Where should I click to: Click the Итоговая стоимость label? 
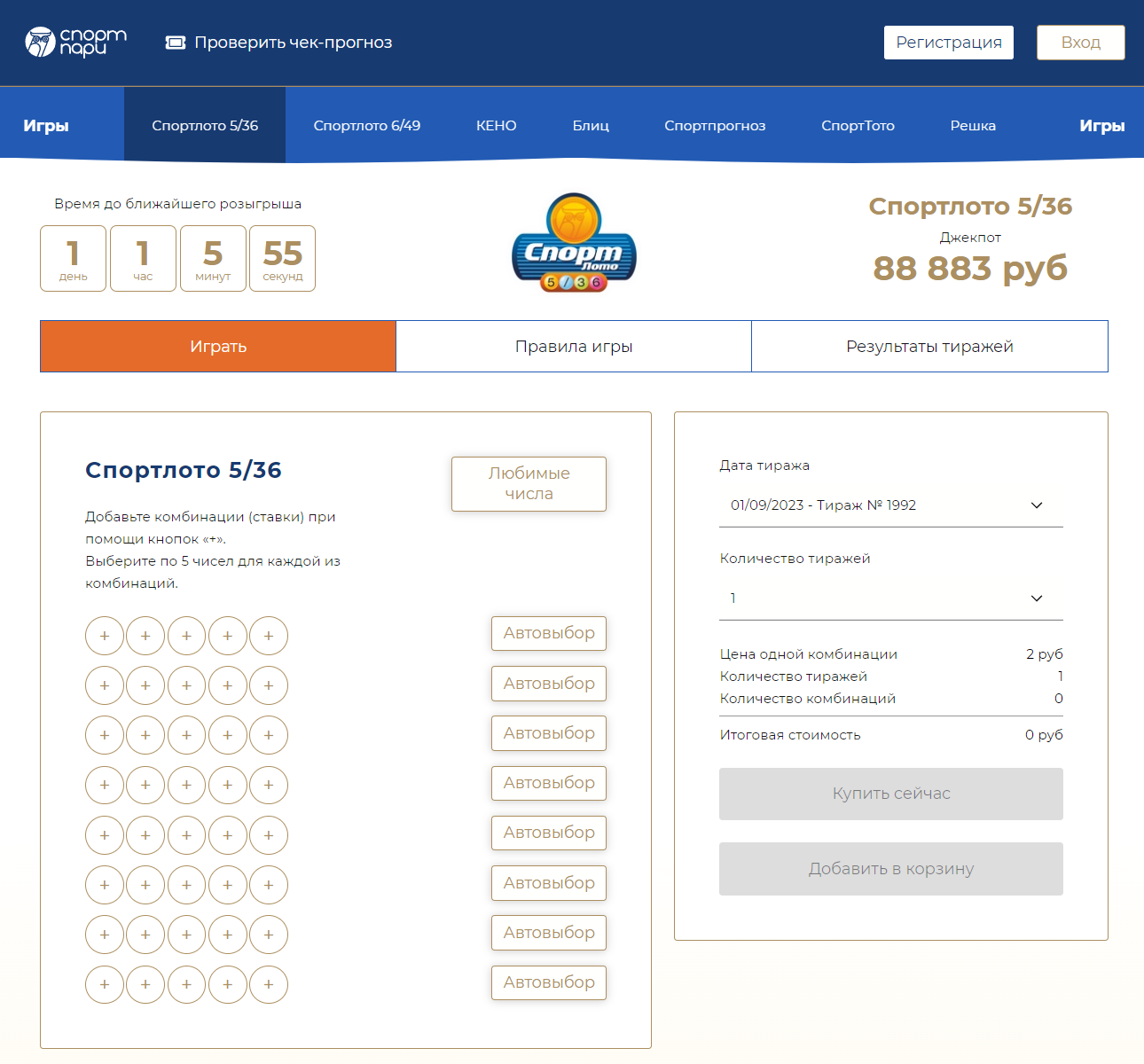coord(790,735)
